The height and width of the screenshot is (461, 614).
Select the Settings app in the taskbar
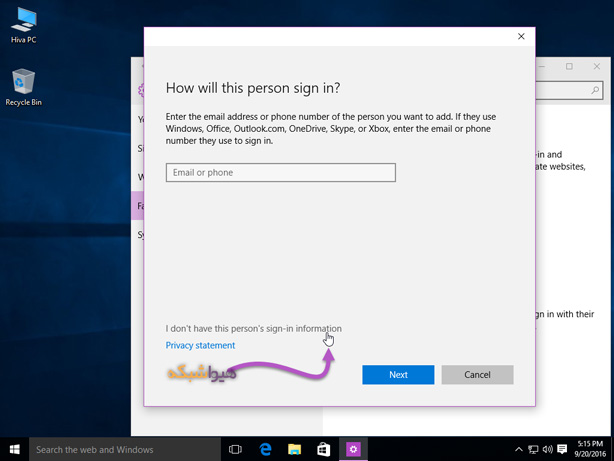pyautogui.click(x=353, y=449)
